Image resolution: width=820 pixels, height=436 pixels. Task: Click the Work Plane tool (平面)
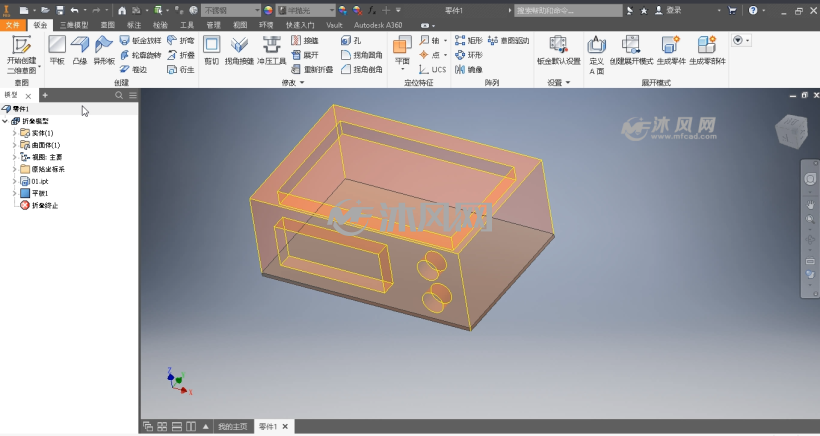pyautogui.click(x=402, y=51)
